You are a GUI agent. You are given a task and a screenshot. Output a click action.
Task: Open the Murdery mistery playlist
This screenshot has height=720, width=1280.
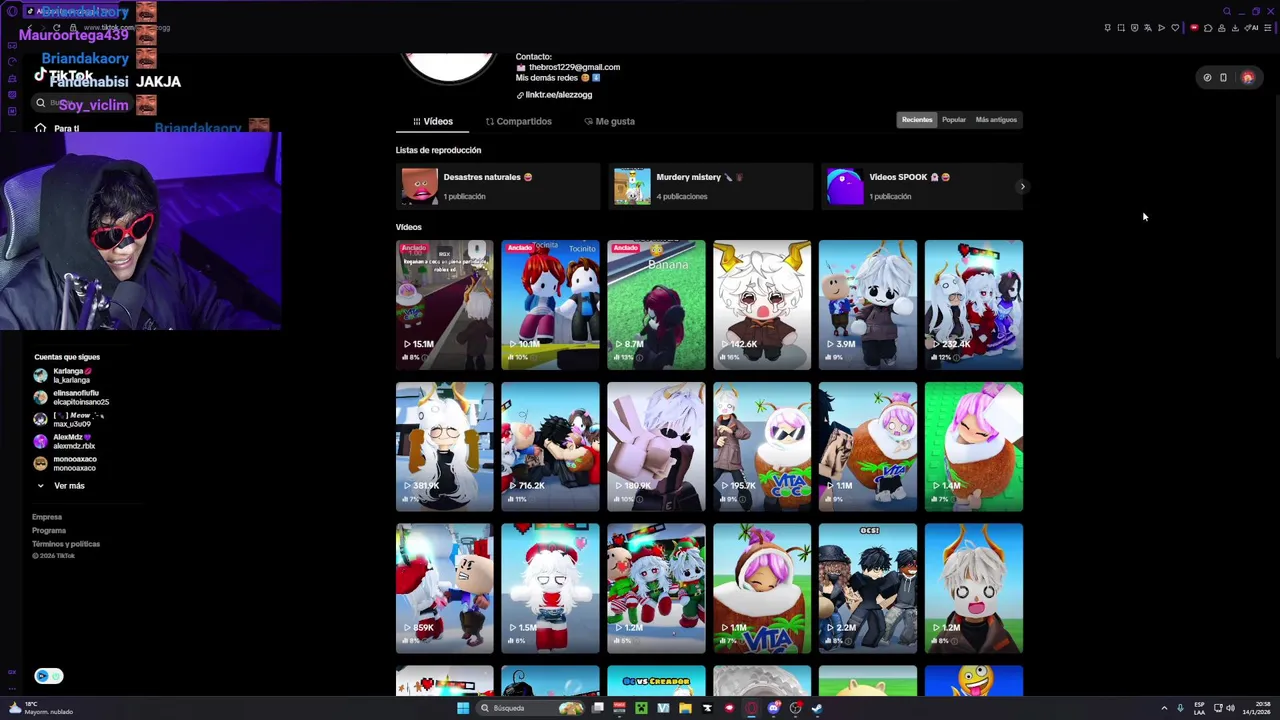pos(711,186)
